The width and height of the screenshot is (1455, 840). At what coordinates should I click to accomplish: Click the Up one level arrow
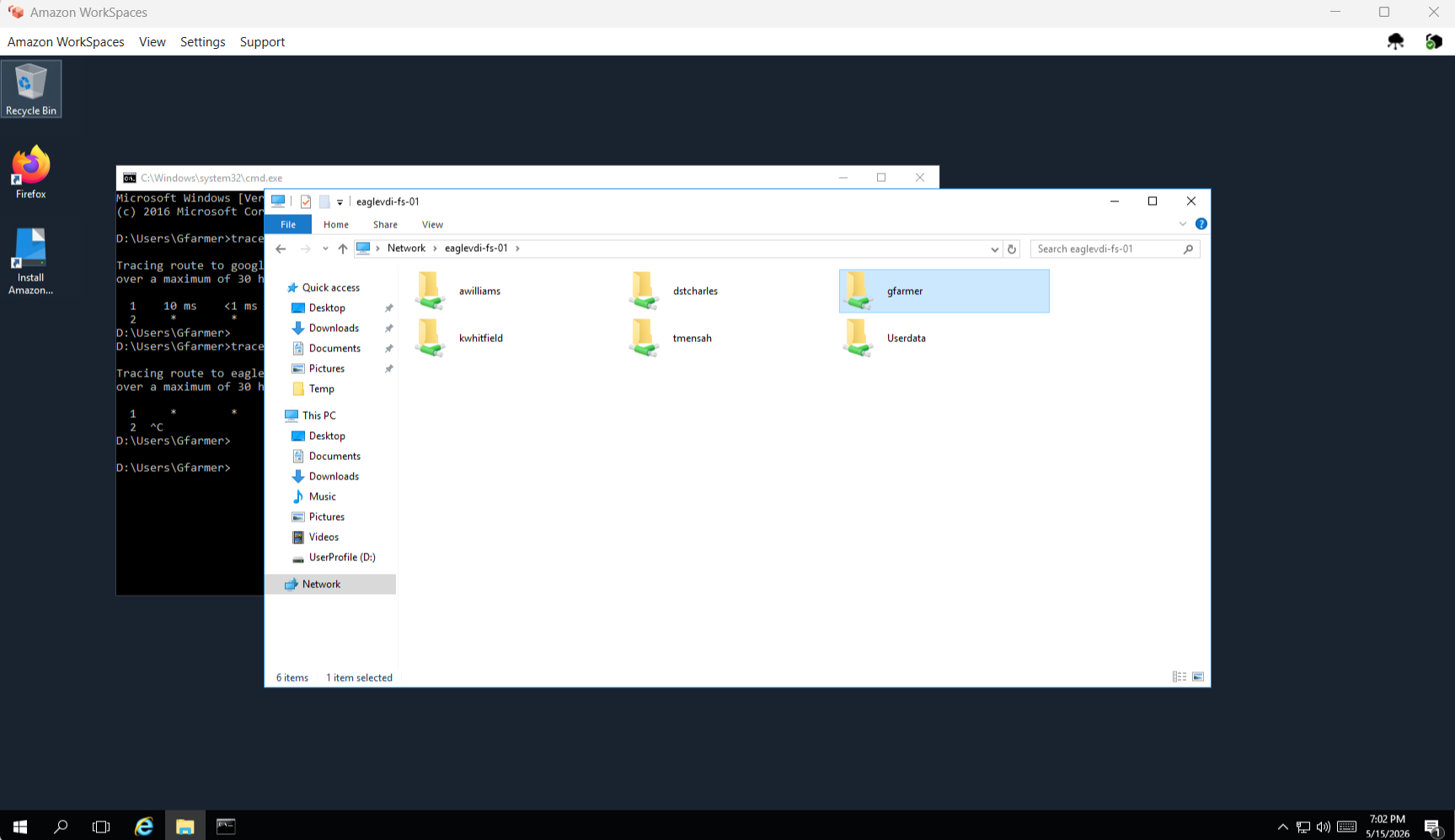click(x=343, y=249)
